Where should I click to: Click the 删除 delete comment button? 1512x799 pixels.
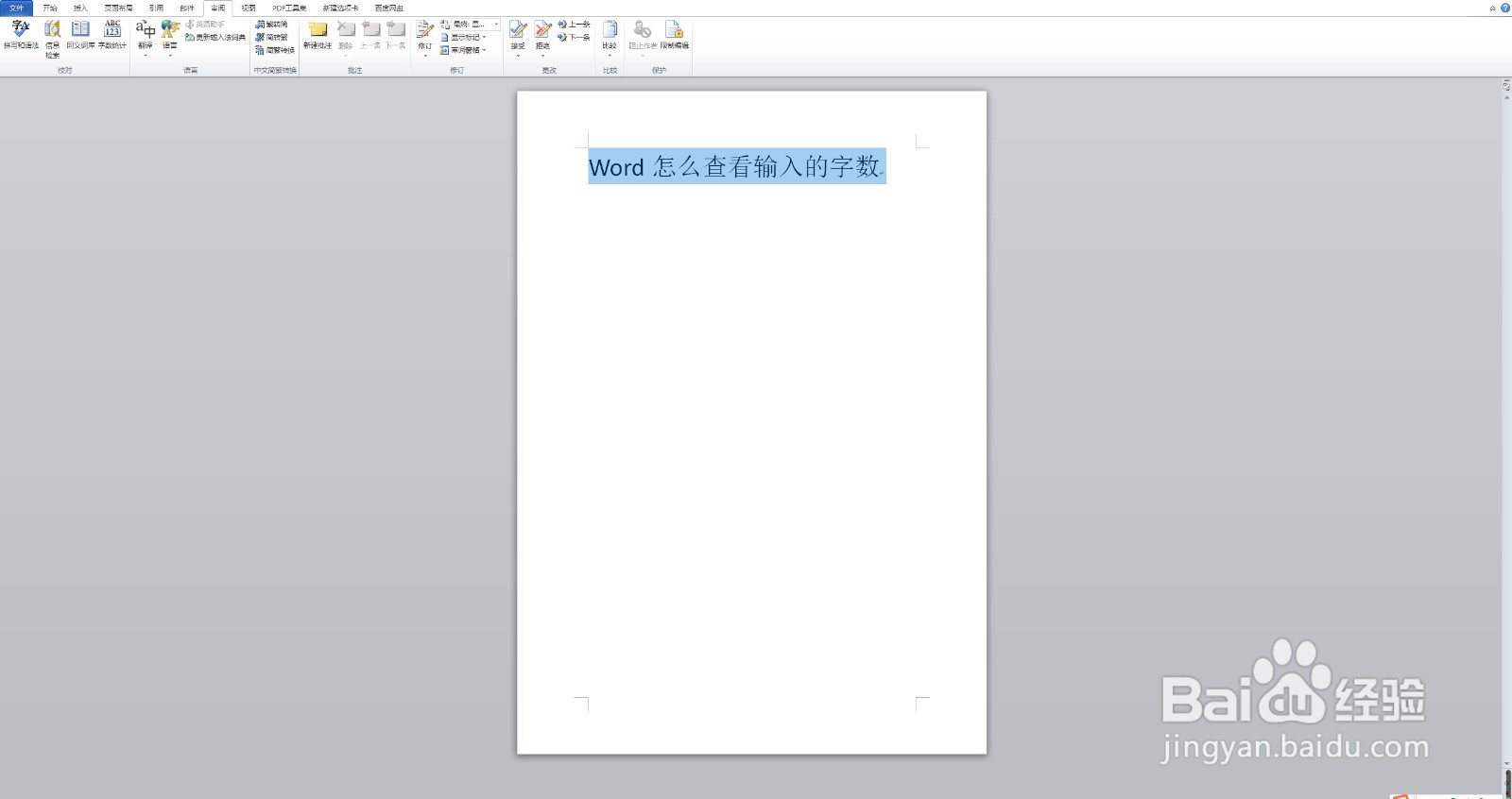point(346,38)
